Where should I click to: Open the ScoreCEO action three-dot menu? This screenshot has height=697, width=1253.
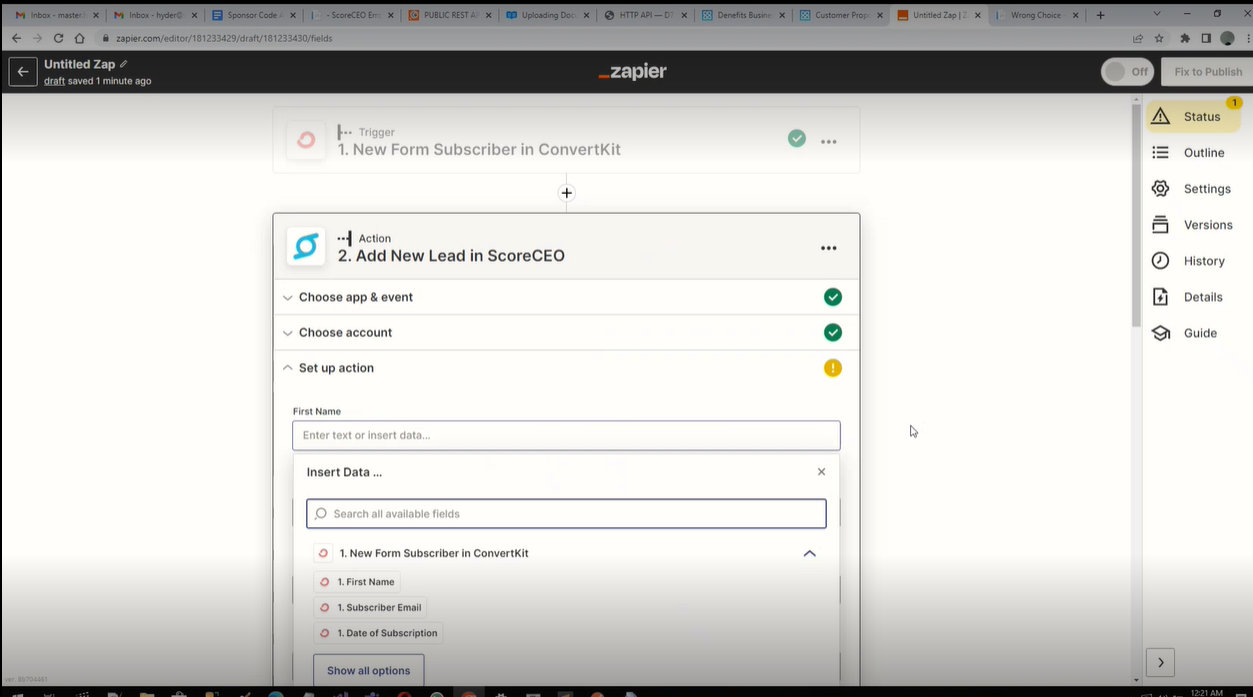tap(829, 248)
